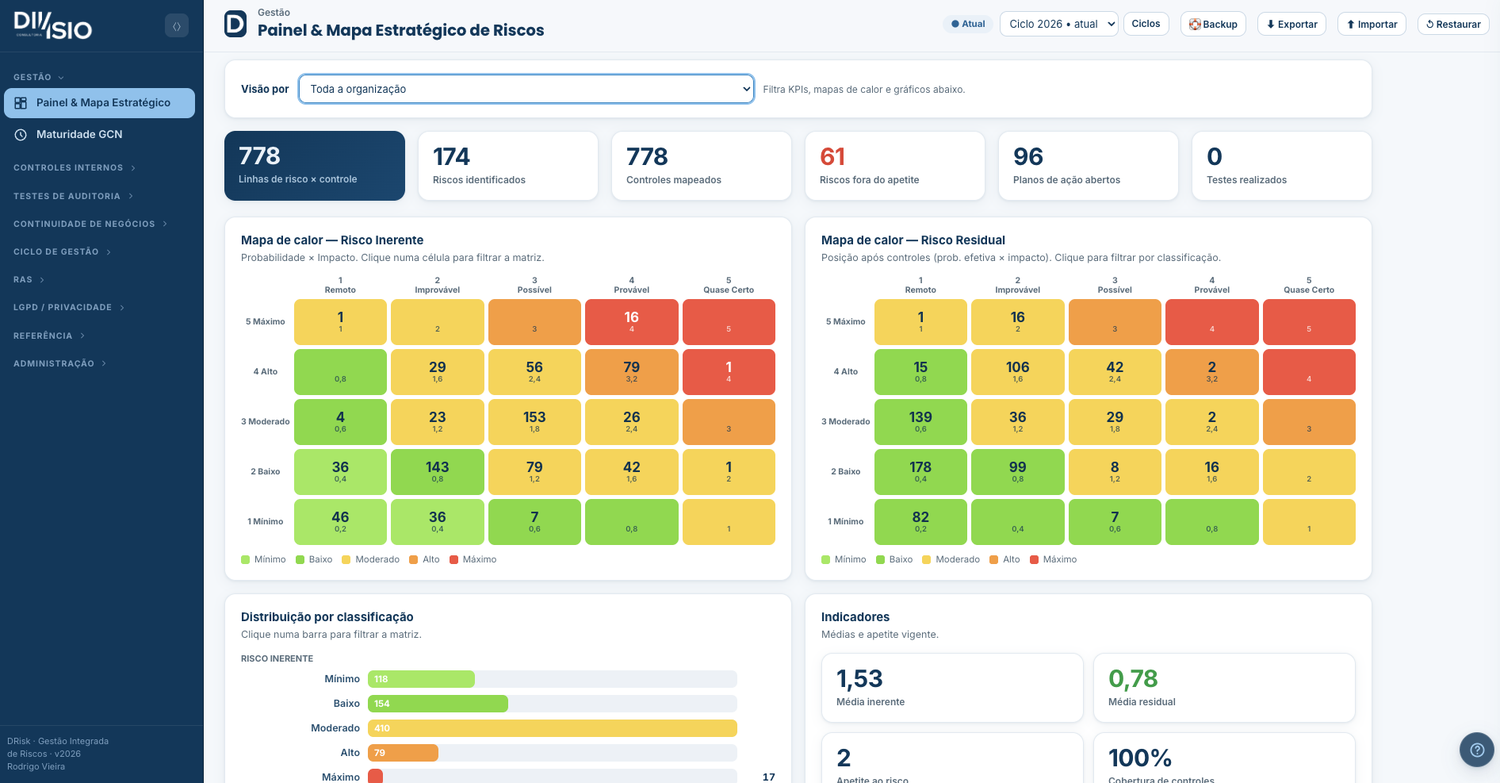This screenshot has height=783, width=1500.
Task: Click the Maturidade GCN clock icon
Action: click(x=21, y=134)
